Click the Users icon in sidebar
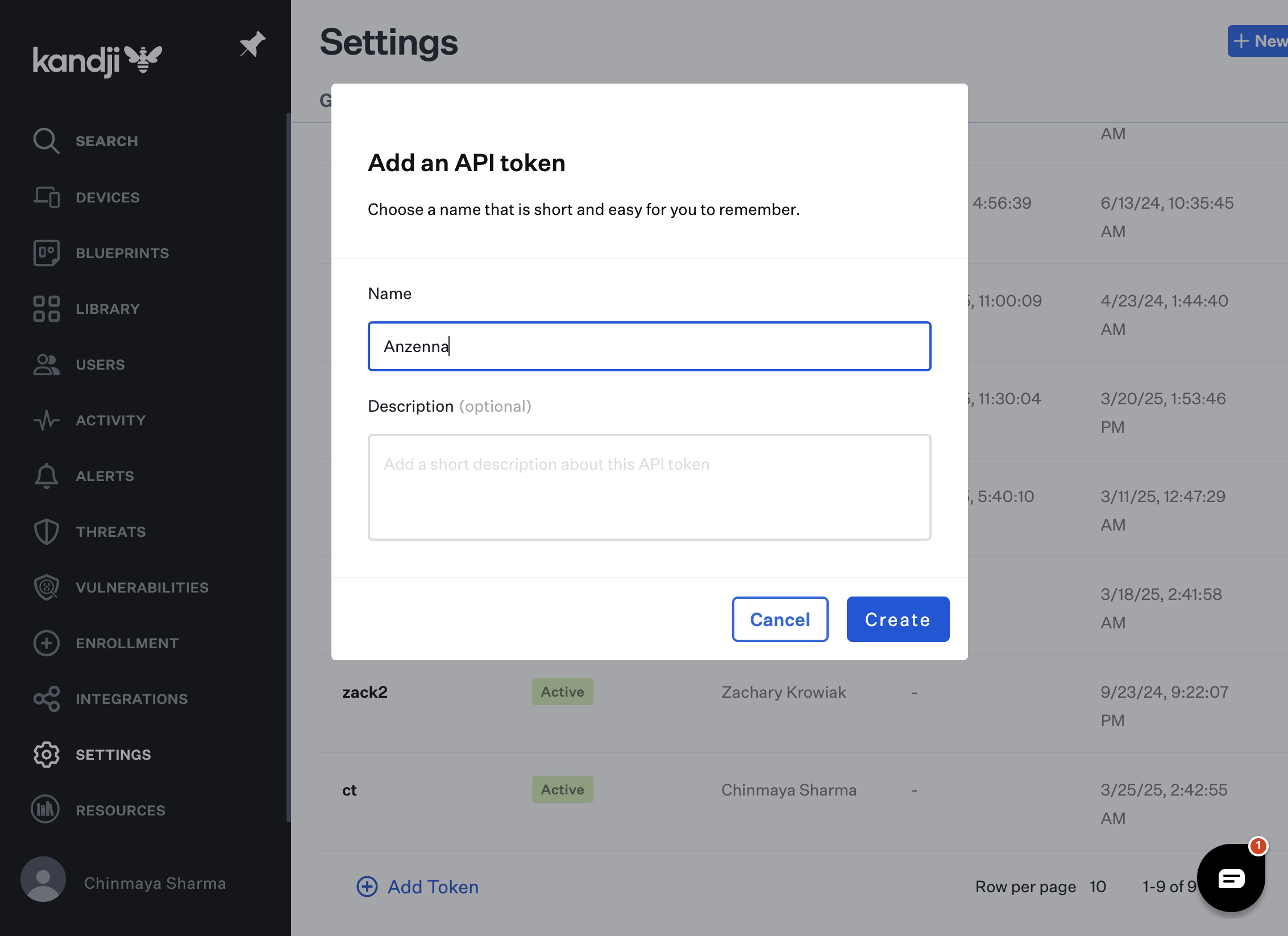 coord(46,365)
